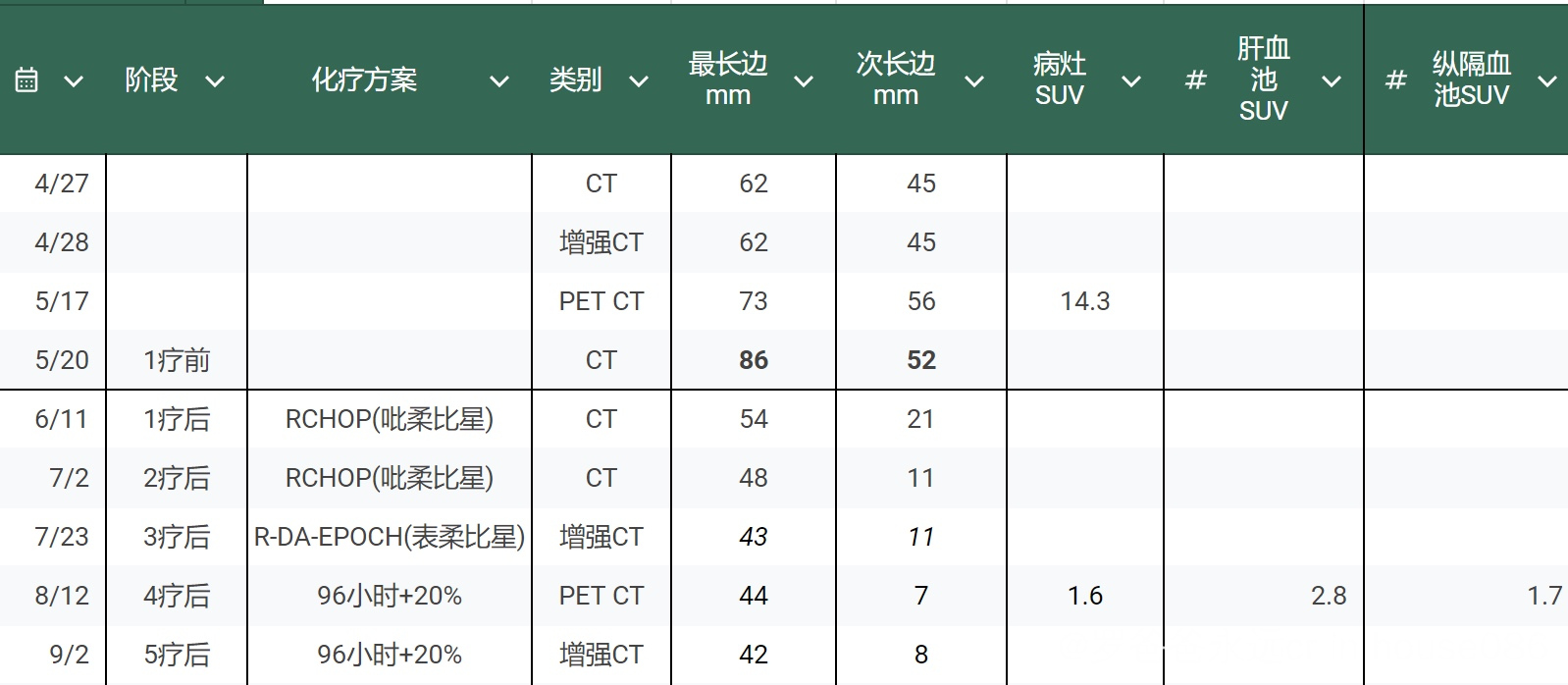Select the 5/17 PET CT cell
The height and width of the screenshot is (685, 1568).
[x=601, y=301]
